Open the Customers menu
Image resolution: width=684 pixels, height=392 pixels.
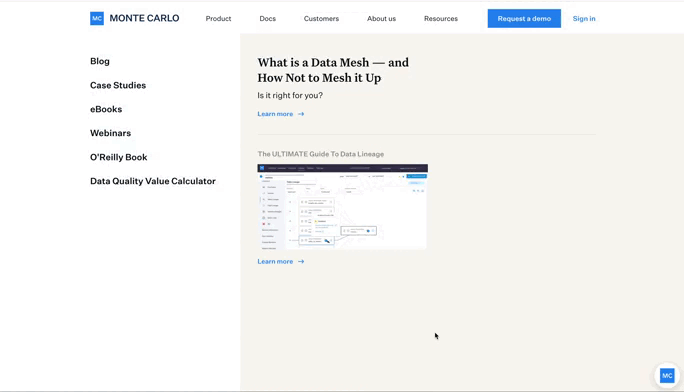tap(321, 19)
